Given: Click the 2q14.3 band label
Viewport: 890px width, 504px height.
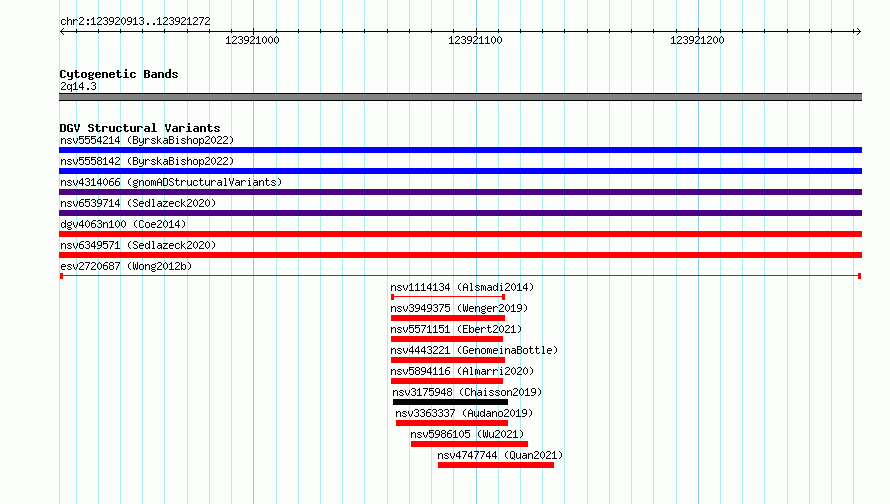Looking at the screenshot, I should [78, 86].
